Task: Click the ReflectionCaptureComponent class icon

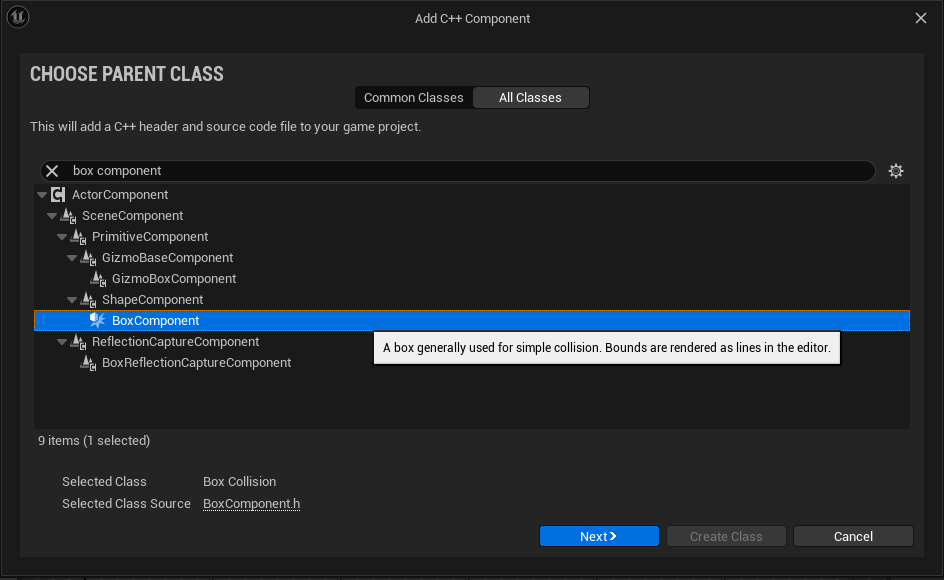Action: pos(79,342)
